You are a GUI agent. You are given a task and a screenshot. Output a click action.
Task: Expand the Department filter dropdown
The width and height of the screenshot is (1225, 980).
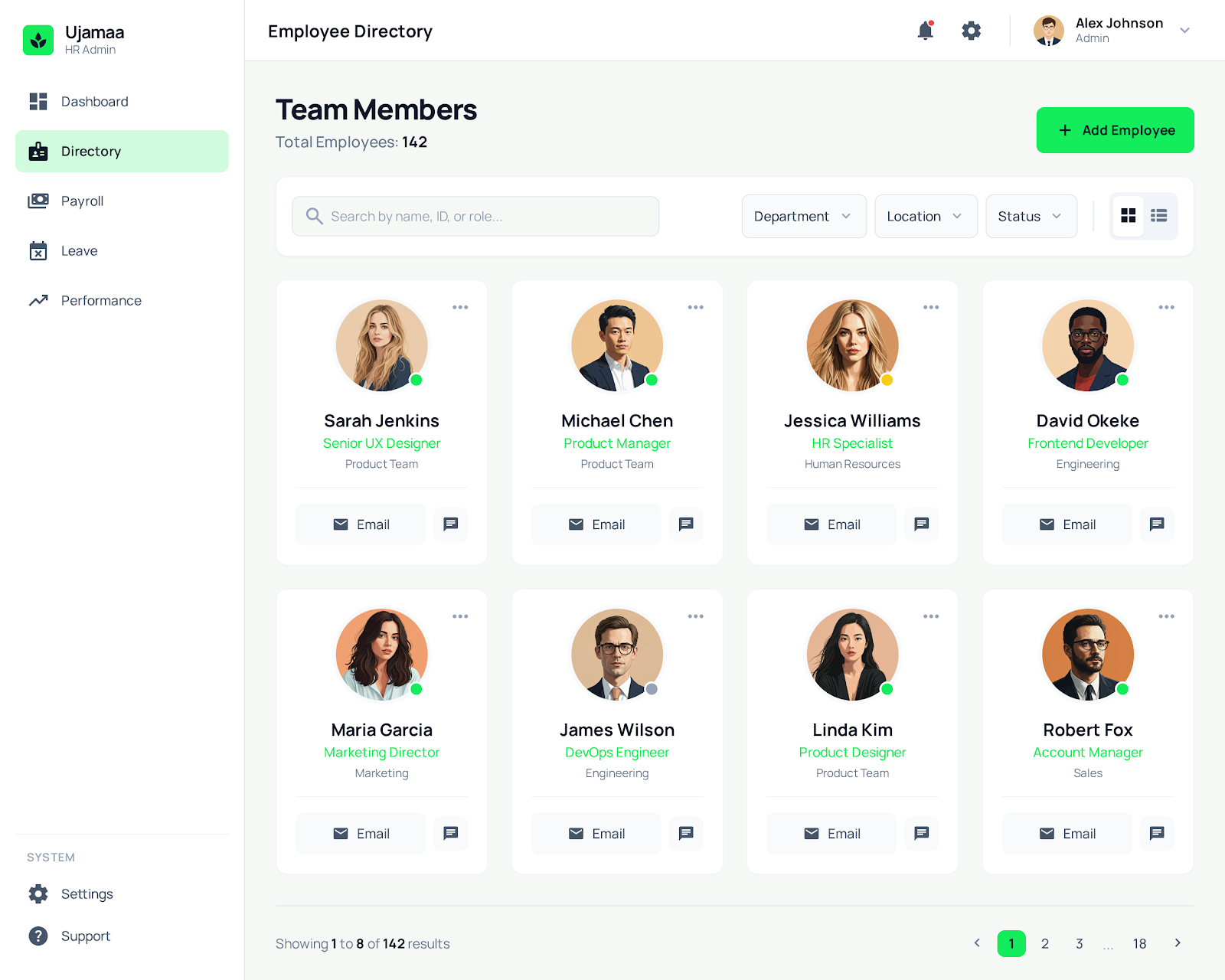pos(803,217)
